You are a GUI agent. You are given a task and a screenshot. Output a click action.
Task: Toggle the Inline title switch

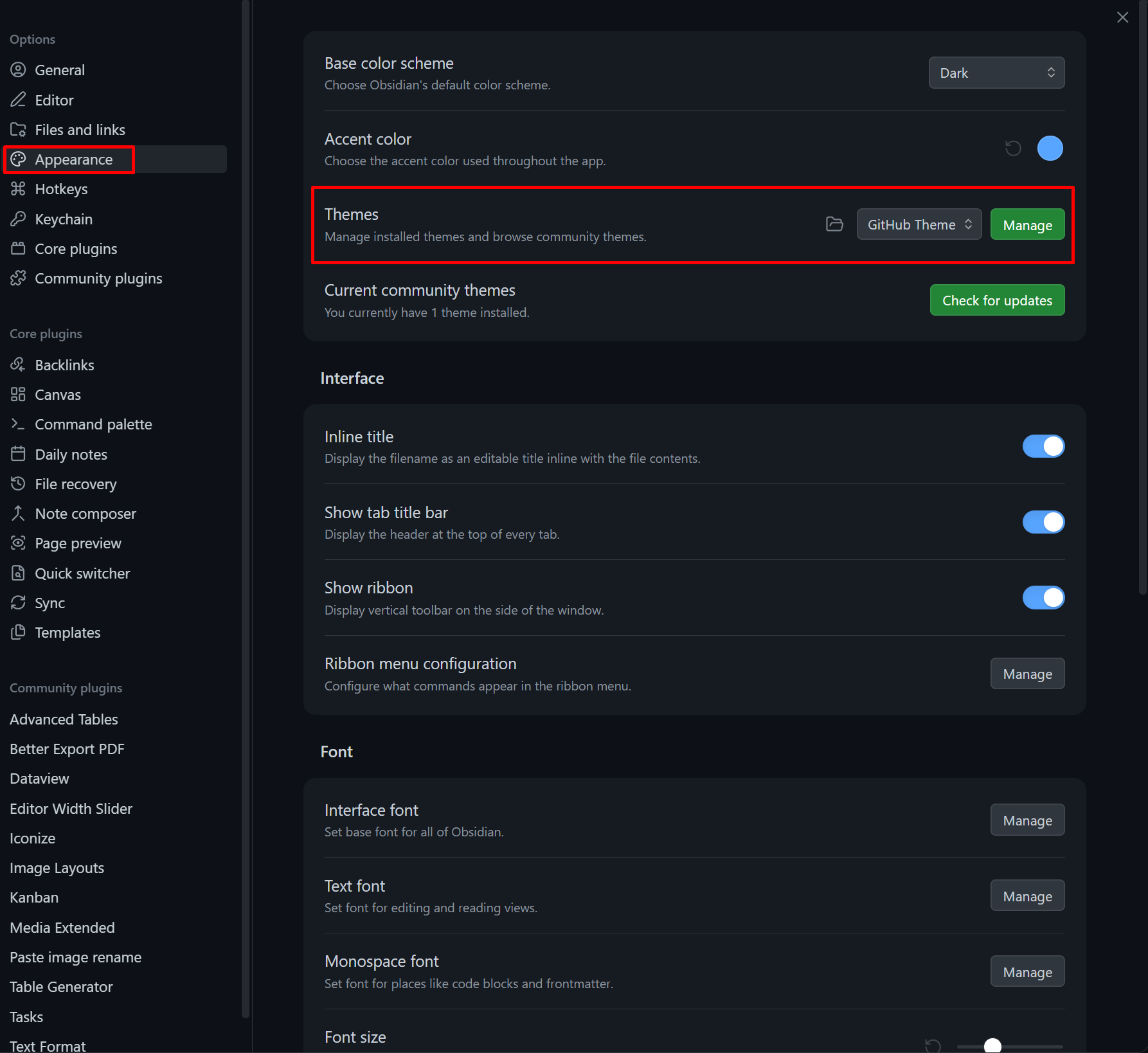coord(1043,446)
